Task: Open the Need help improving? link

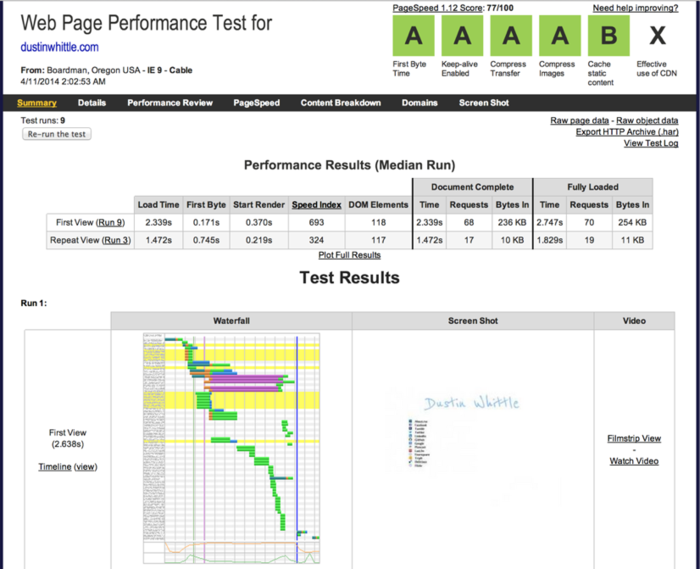Action: pos(635,8)
